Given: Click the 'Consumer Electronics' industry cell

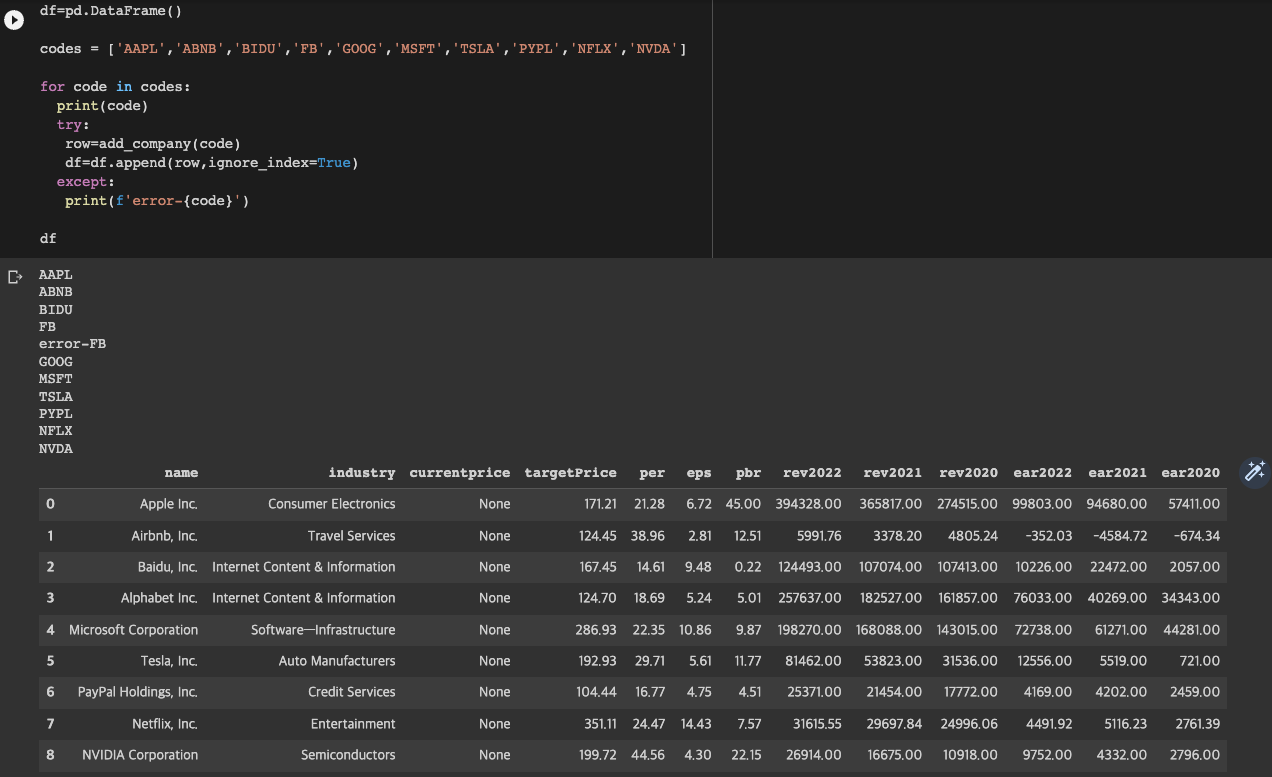Looking at the screenshot, I should (332, 504).
